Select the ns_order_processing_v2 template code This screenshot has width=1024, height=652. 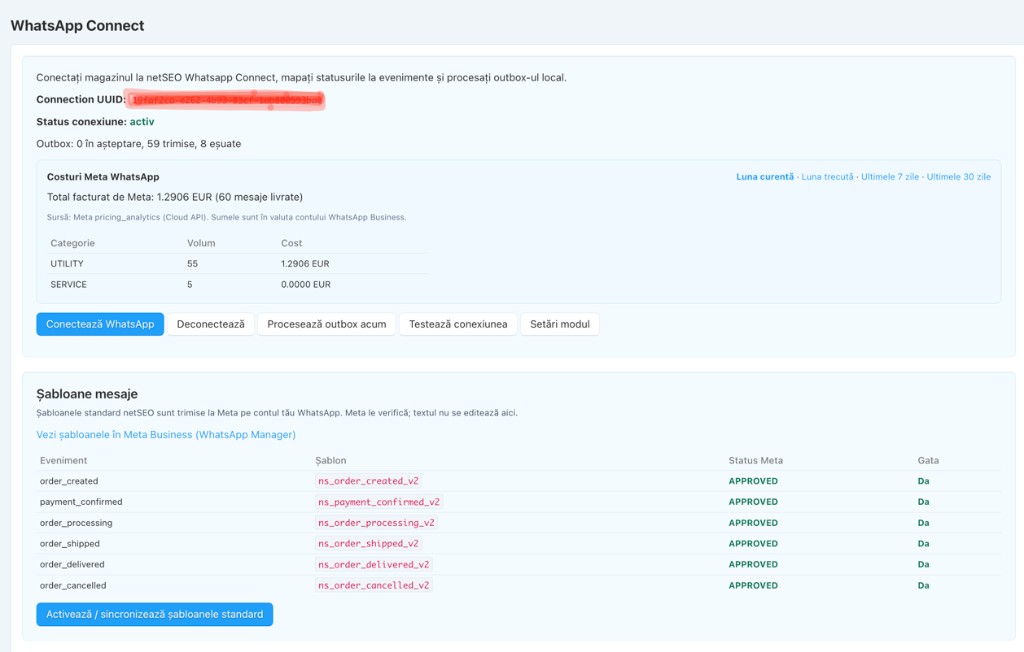376,523
